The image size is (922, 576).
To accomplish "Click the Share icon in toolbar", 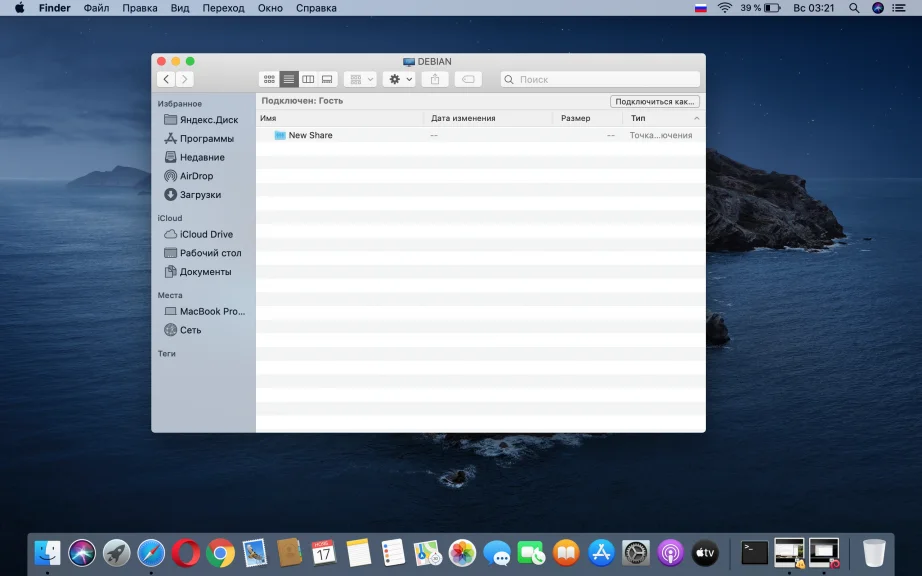I will click(x=435, y=79).
